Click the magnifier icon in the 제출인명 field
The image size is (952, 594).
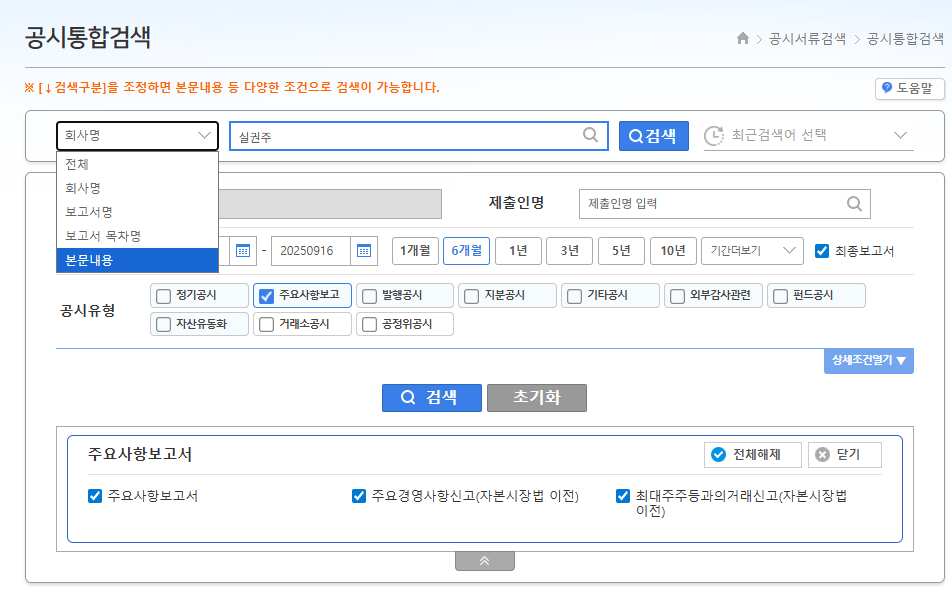click(855, 204)
